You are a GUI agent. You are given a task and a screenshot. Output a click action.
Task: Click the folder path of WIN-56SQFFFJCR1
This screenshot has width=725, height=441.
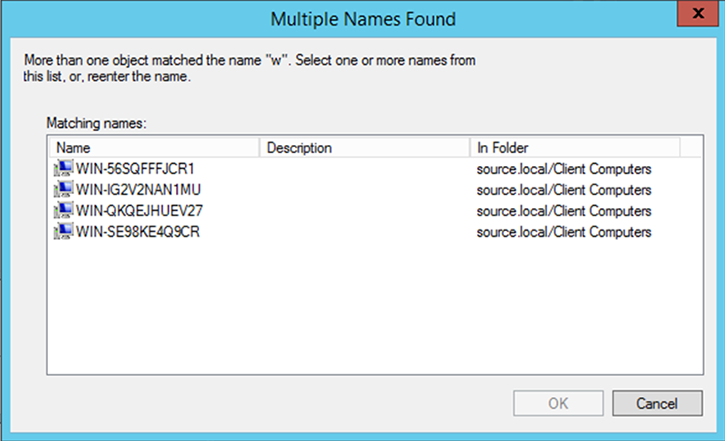pyautogui.click(x=564, y=169)
